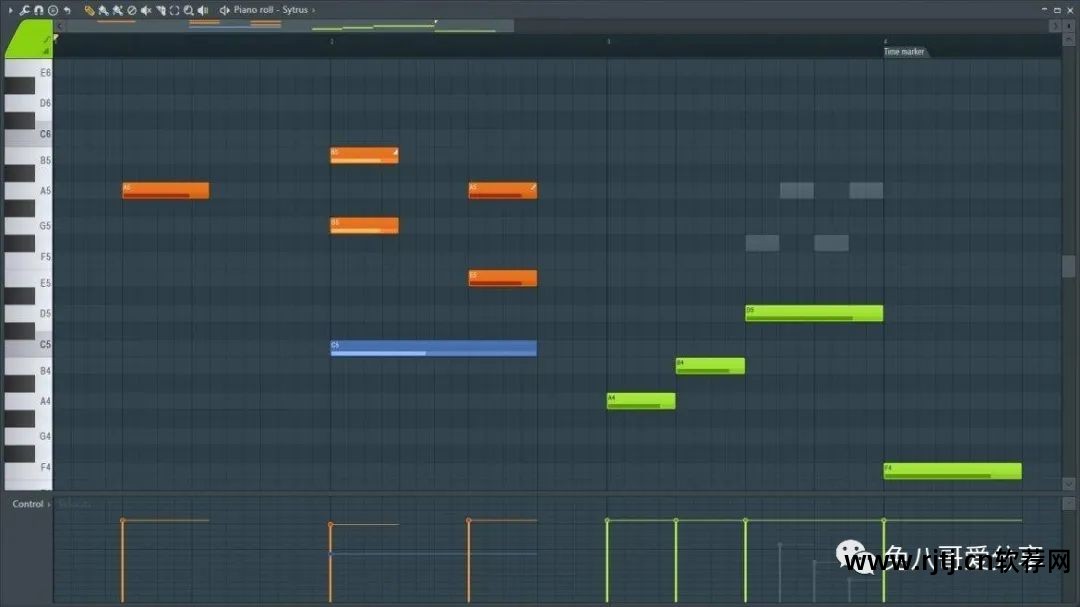Select the Zoom magnifier tool
1080x607 pixels.
point(189,10)
